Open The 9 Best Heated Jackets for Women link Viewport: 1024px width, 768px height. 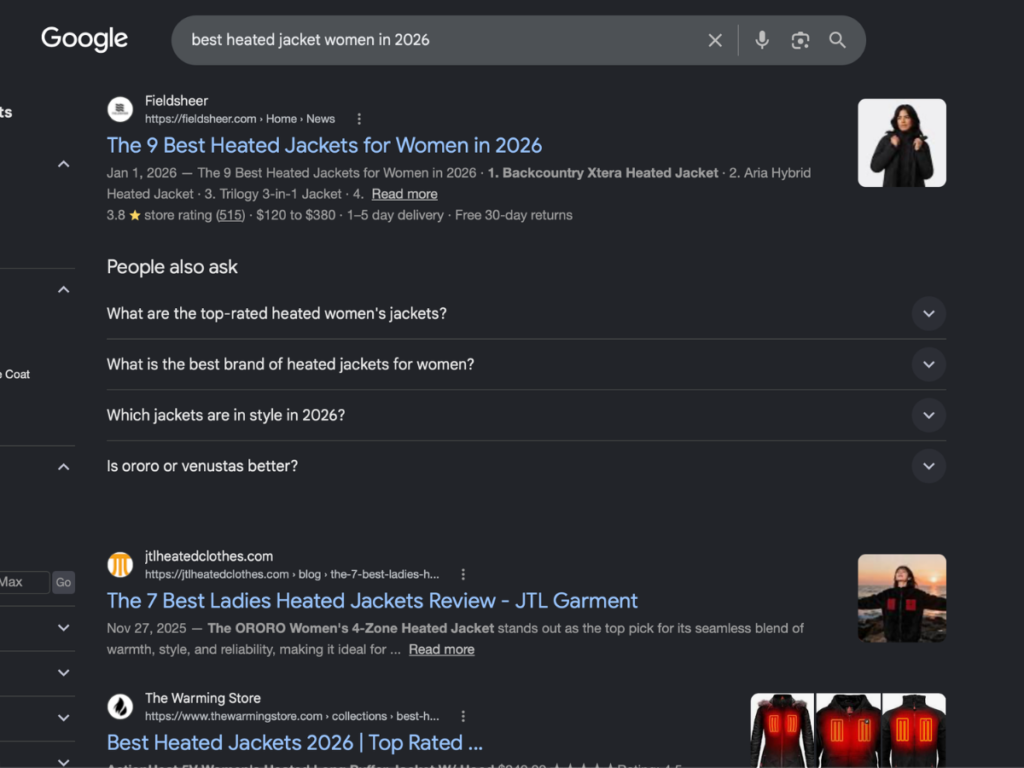pyautogui.click(x=324, y=145)
